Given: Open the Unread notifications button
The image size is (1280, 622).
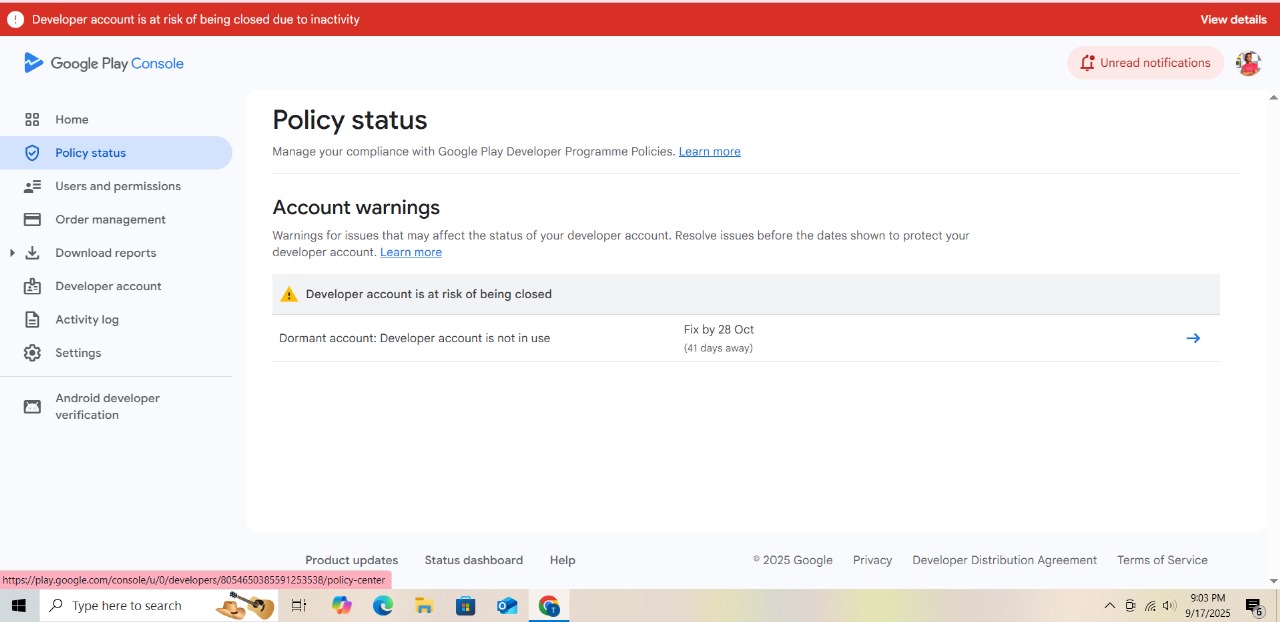Looking at the screenshot, I should pos(1145,63).
